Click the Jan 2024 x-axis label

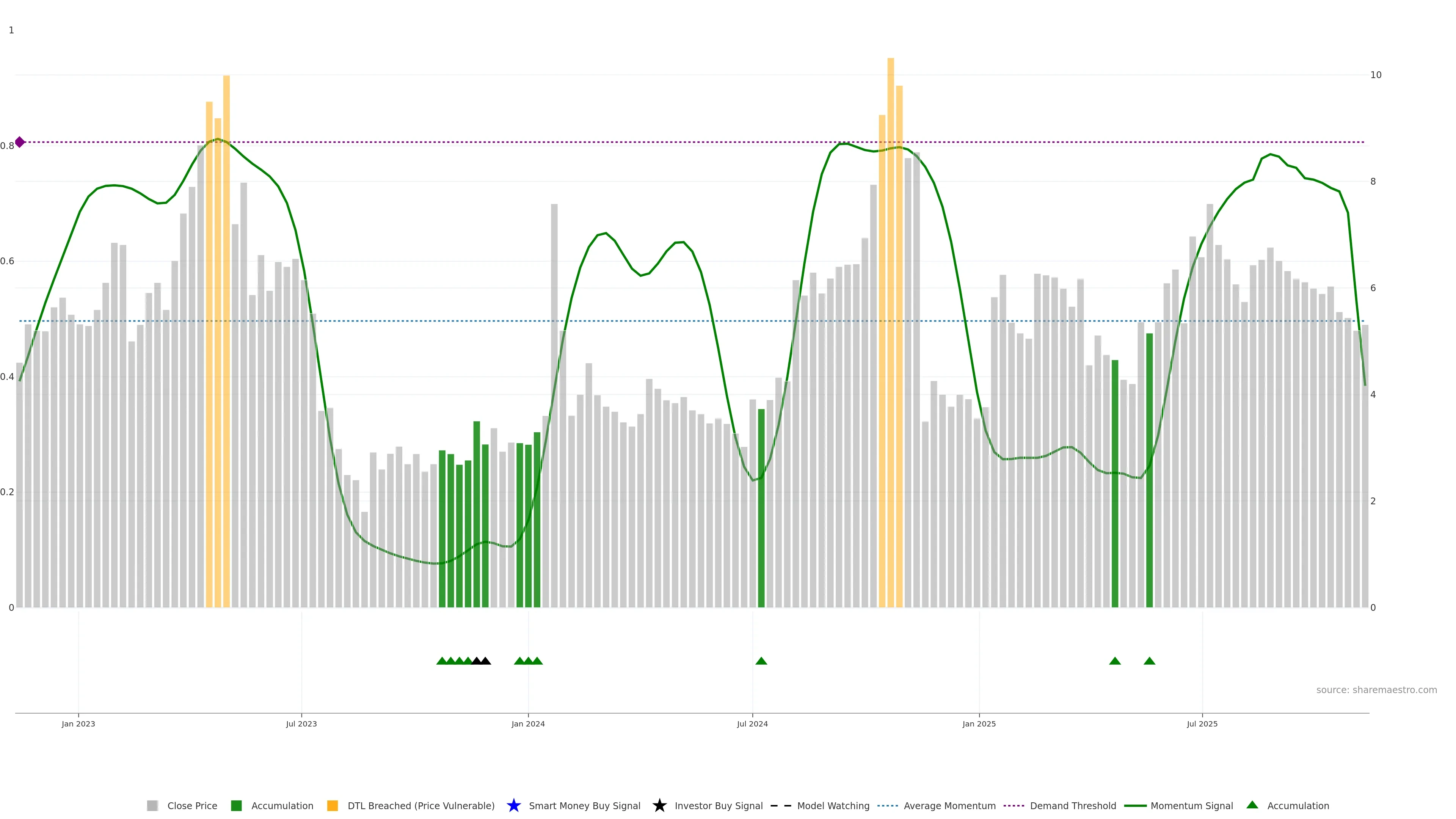(x=528, y=723)
